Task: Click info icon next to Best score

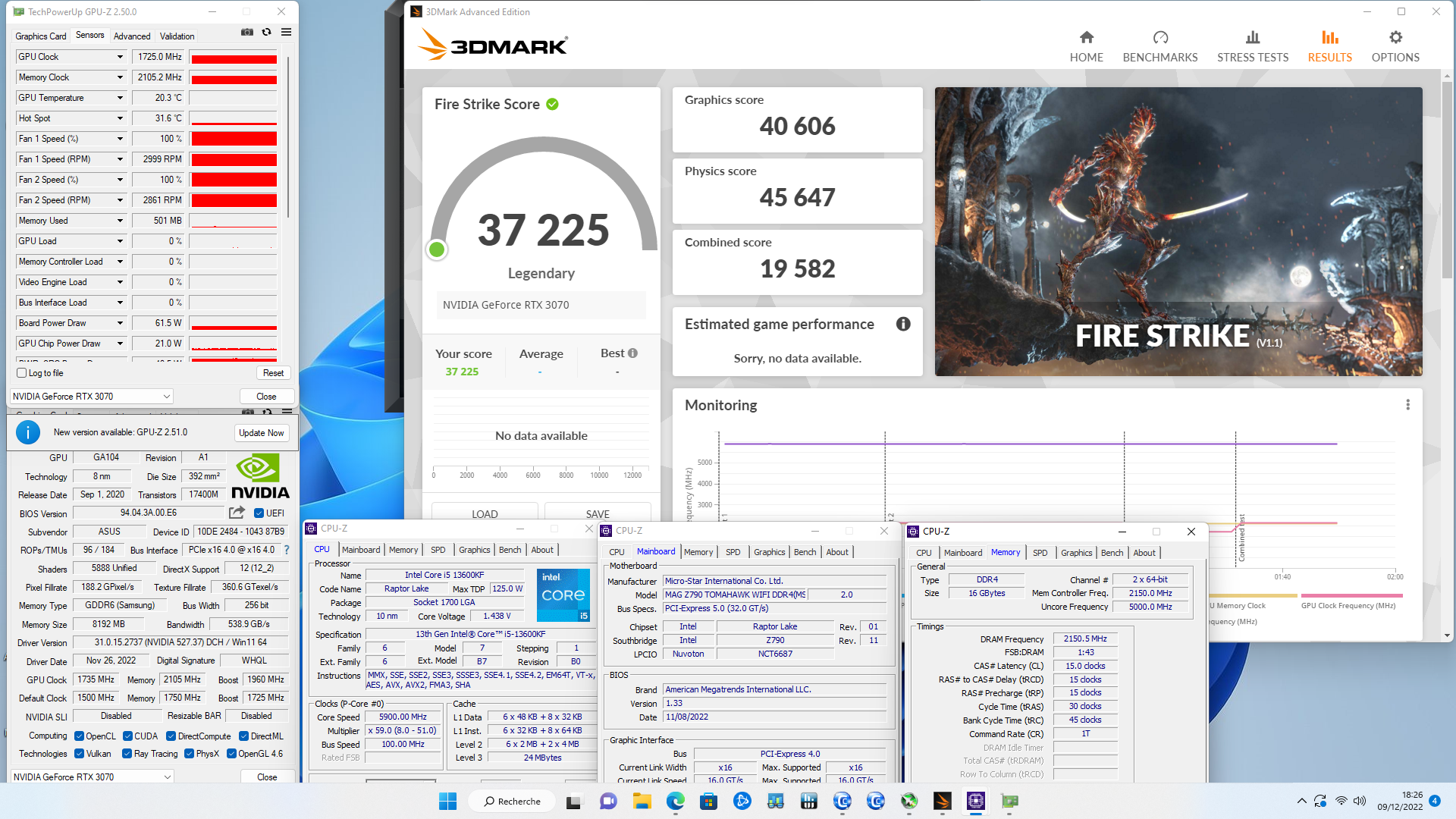Action: [x=632, y=353]
